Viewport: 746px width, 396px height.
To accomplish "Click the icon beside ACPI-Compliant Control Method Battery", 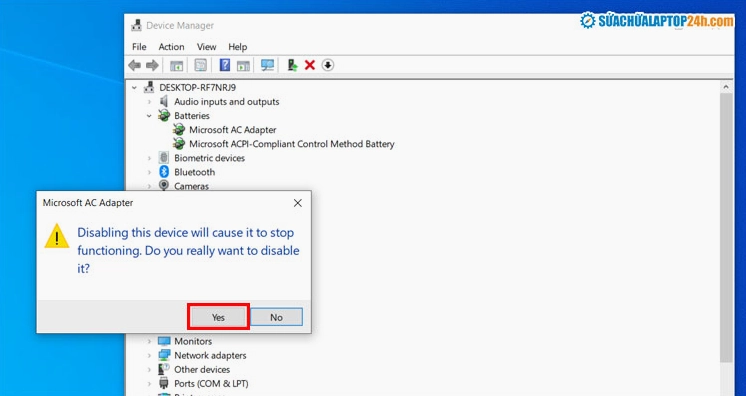I will (179, 144).
